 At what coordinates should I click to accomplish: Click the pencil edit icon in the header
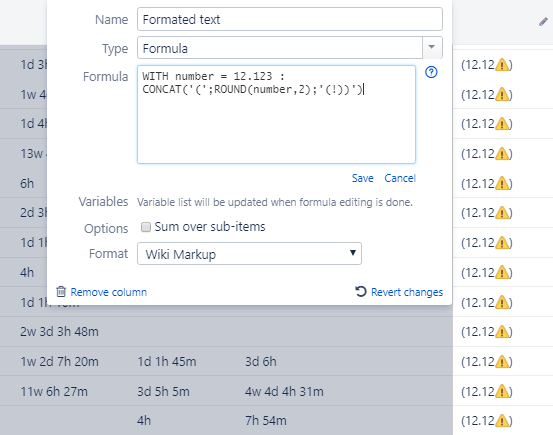(543, 22)
